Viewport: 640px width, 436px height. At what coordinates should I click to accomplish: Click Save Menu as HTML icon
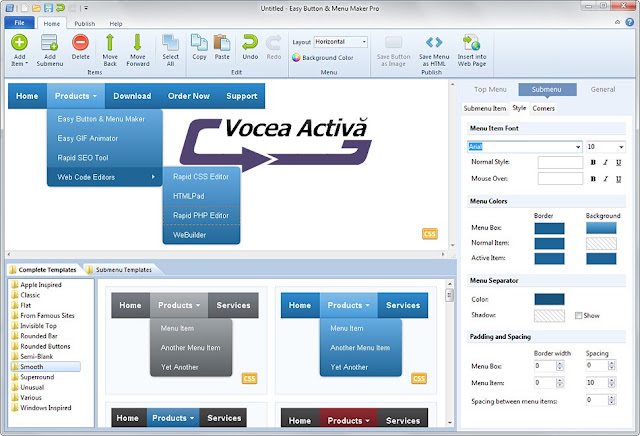coord(434,42)
